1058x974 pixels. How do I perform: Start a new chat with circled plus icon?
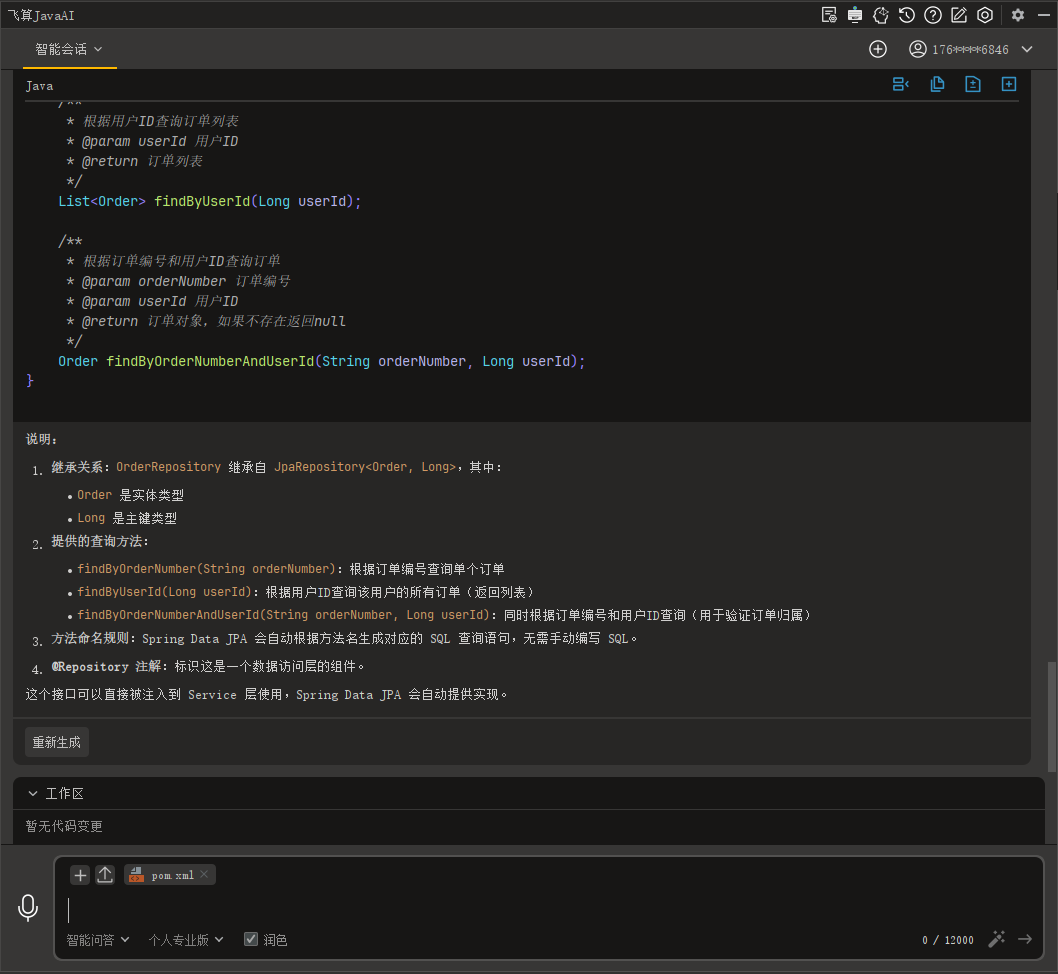(x=878, y=49)
